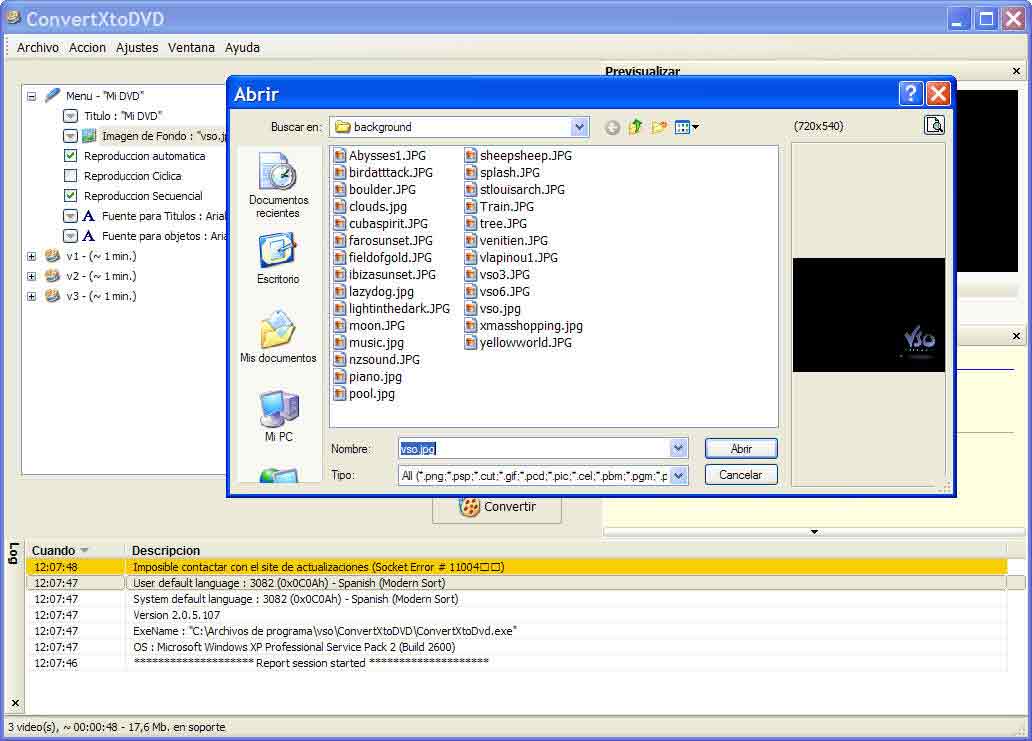Sort log by Cuando column header
The image size is (1032, 741).
(x=76, y=550)
